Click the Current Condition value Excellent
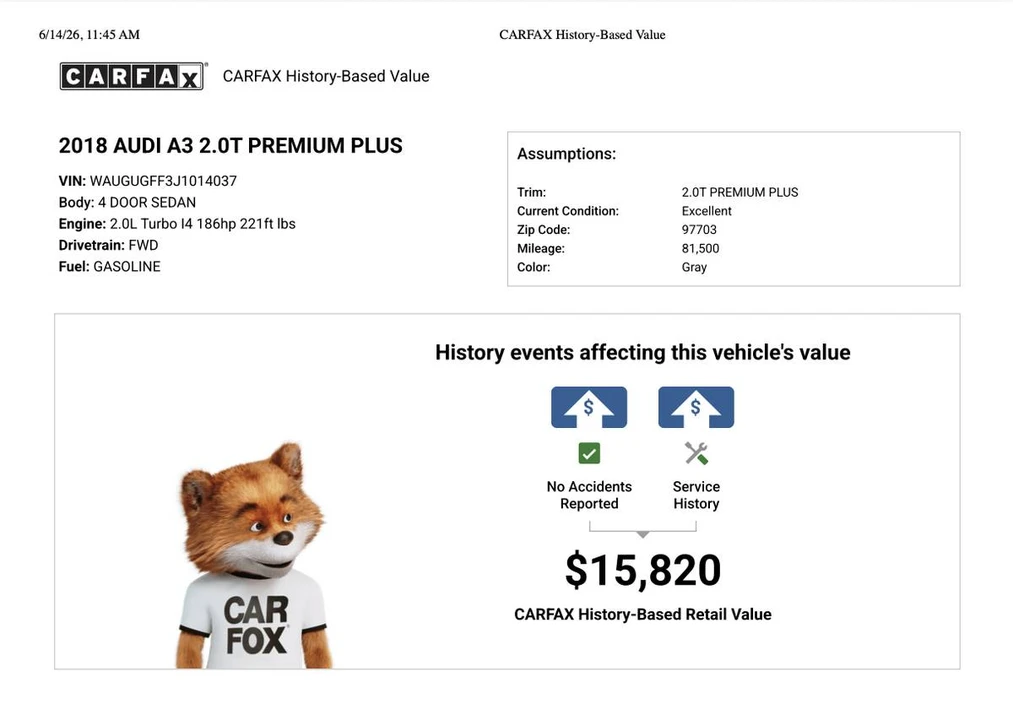Viewport: 1013px width, 720px height. pos(707,211)
